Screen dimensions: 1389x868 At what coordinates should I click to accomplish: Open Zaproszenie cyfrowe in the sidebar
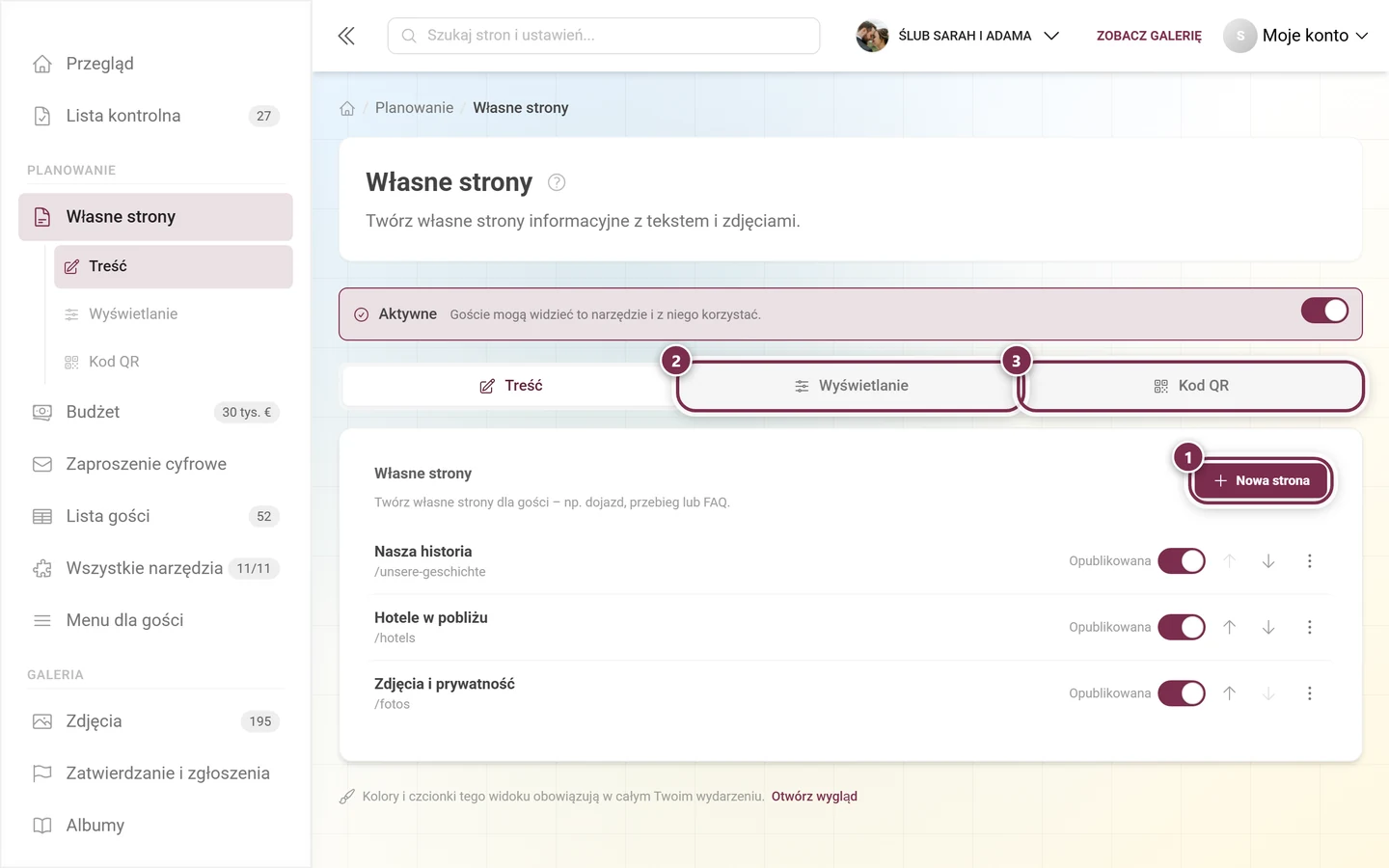click(x=155, y=464)
